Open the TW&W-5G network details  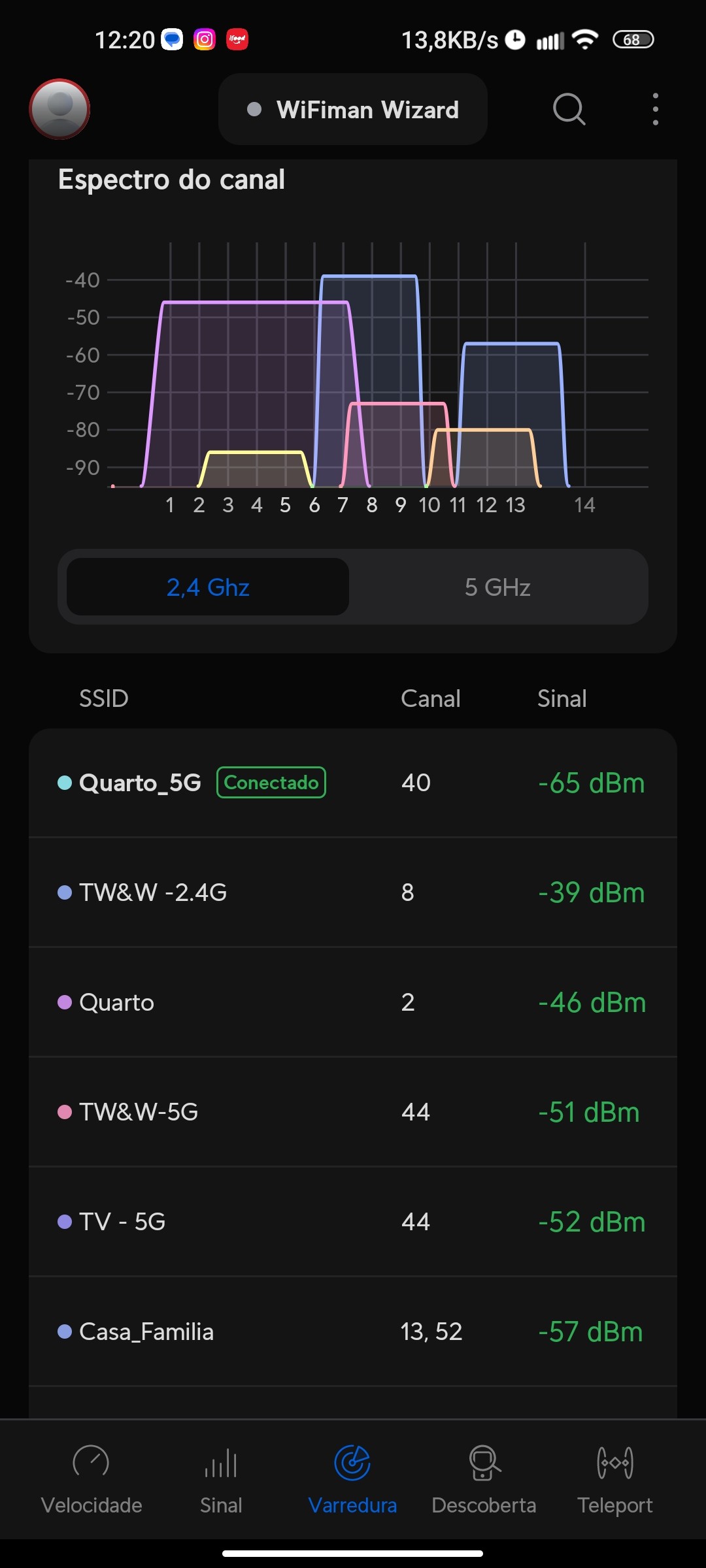(353, 1112)
